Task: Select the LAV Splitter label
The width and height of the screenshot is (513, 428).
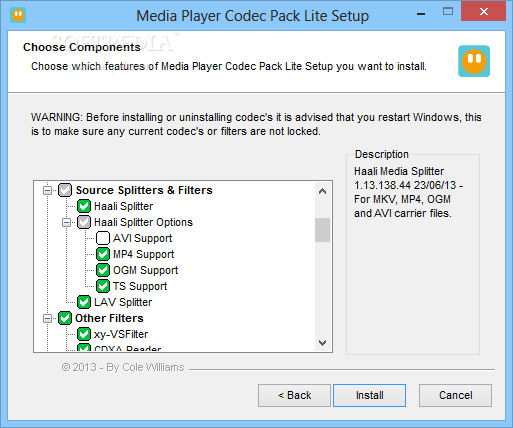Action: point(123,302)
